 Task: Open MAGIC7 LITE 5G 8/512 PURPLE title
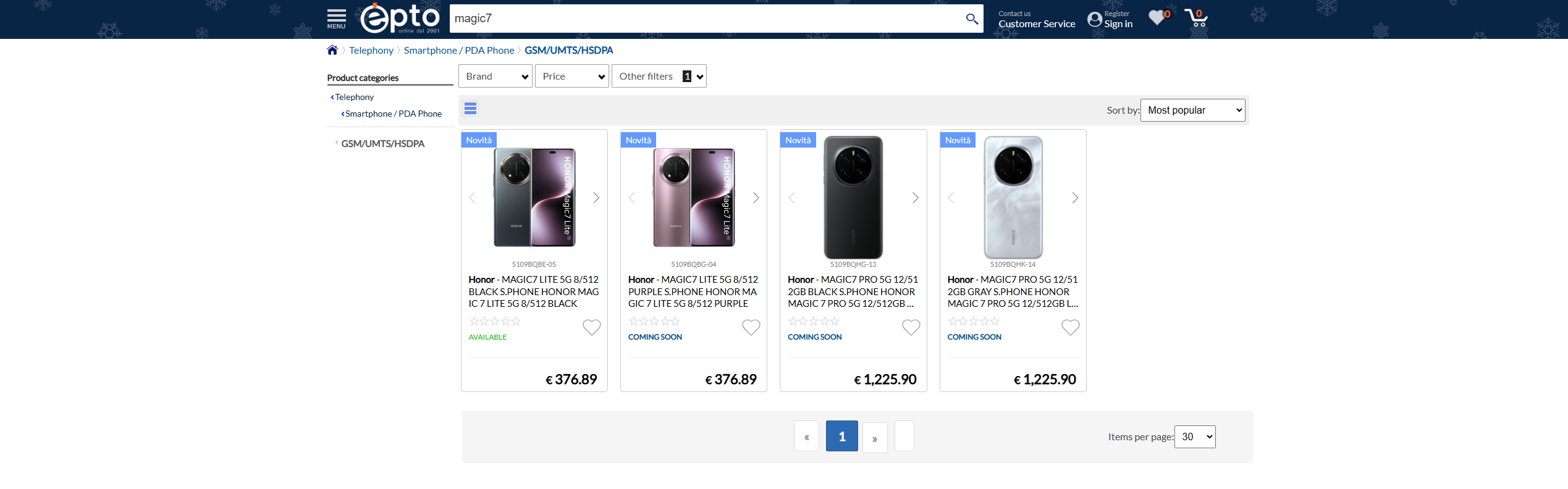click(x=693, y=291)
